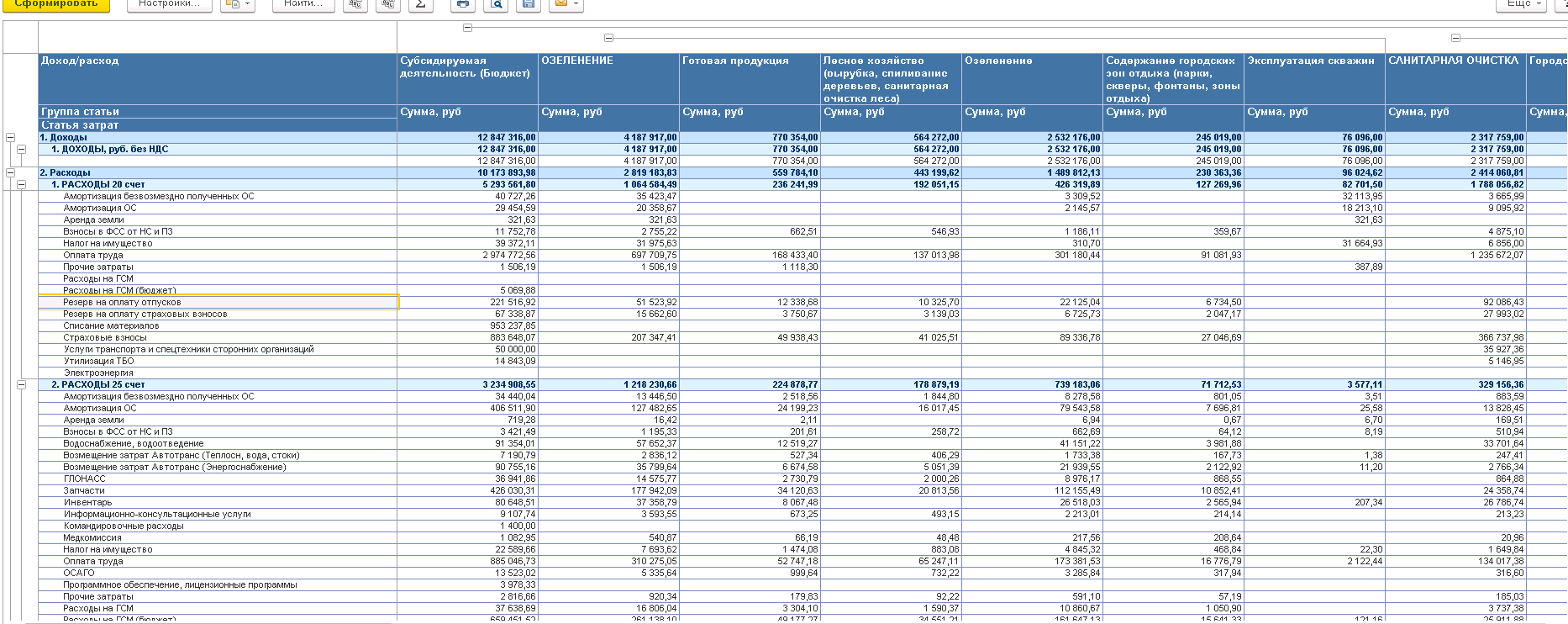
Task: Collapse the '2. РАСХОДЫ 25 счет' subgroup
Action: tap(22, 384)
